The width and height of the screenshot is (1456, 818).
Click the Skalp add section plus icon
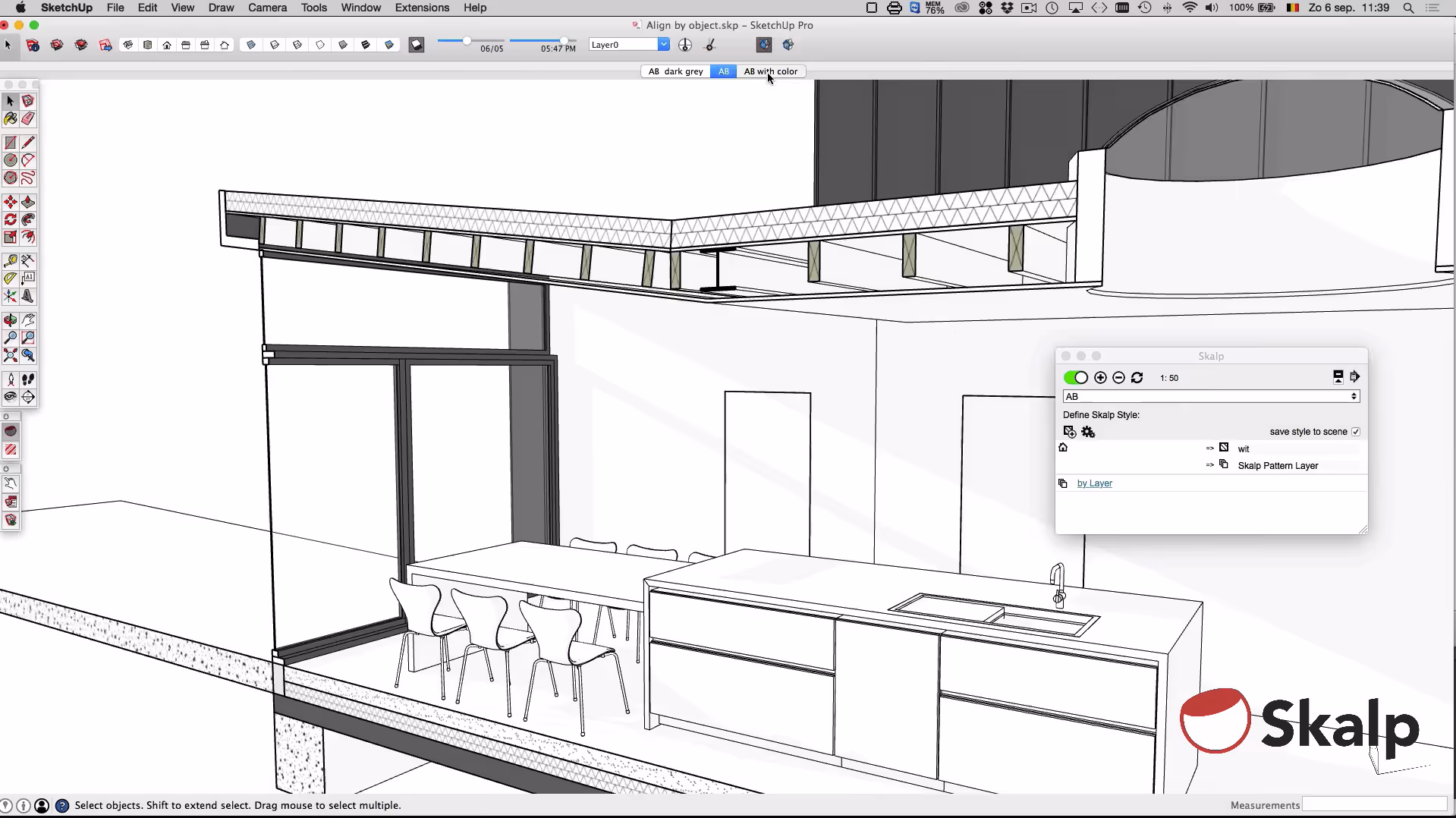pyautogui.click(x=1100, y=378)
